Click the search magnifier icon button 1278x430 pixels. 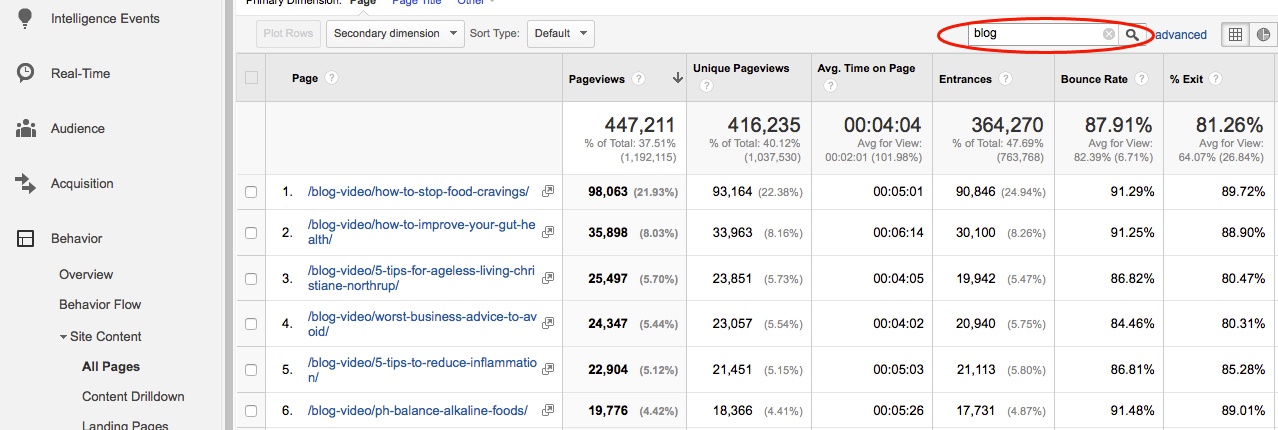click(x=1132, y=34)
